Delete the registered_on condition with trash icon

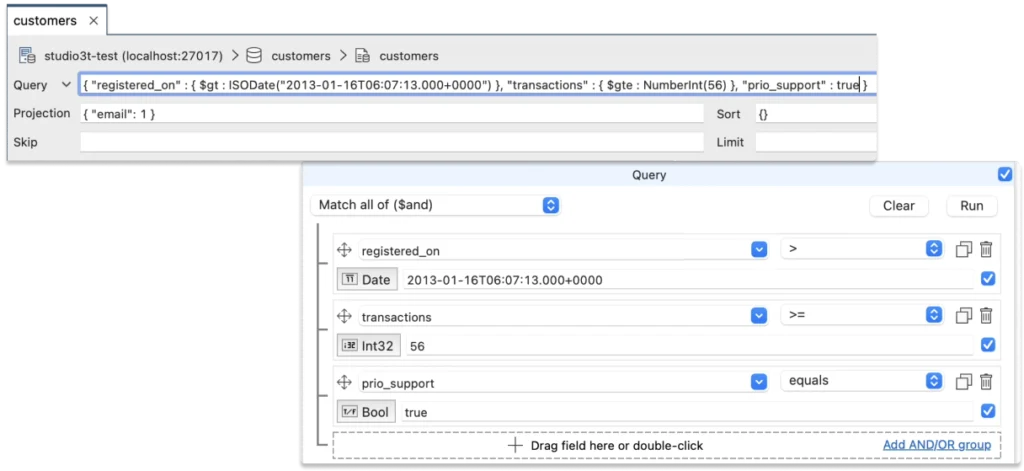pyautogui.click(x=986, y=249)
